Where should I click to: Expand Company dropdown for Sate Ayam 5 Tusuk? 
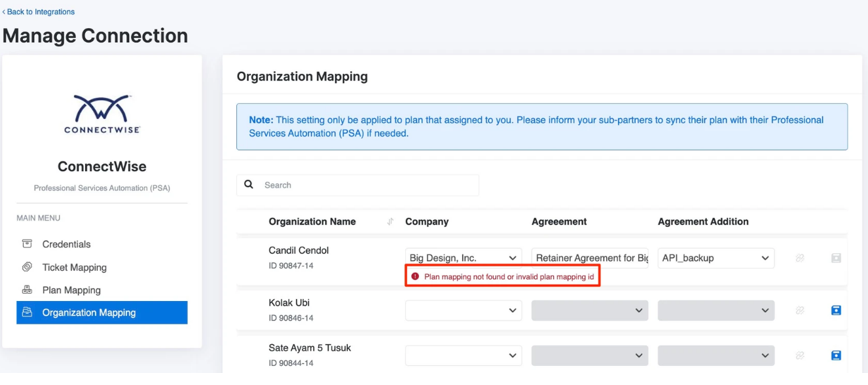tap(463, 355)
